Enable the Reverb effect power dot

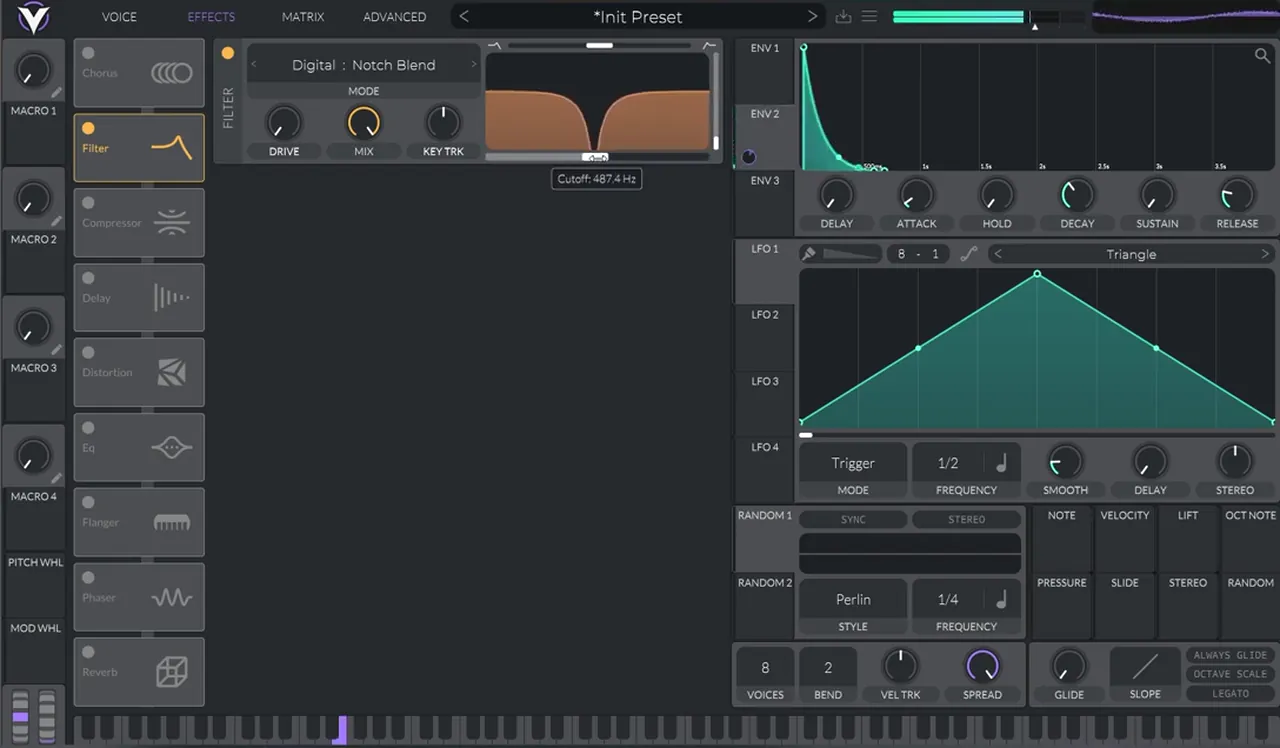point(88,652)
